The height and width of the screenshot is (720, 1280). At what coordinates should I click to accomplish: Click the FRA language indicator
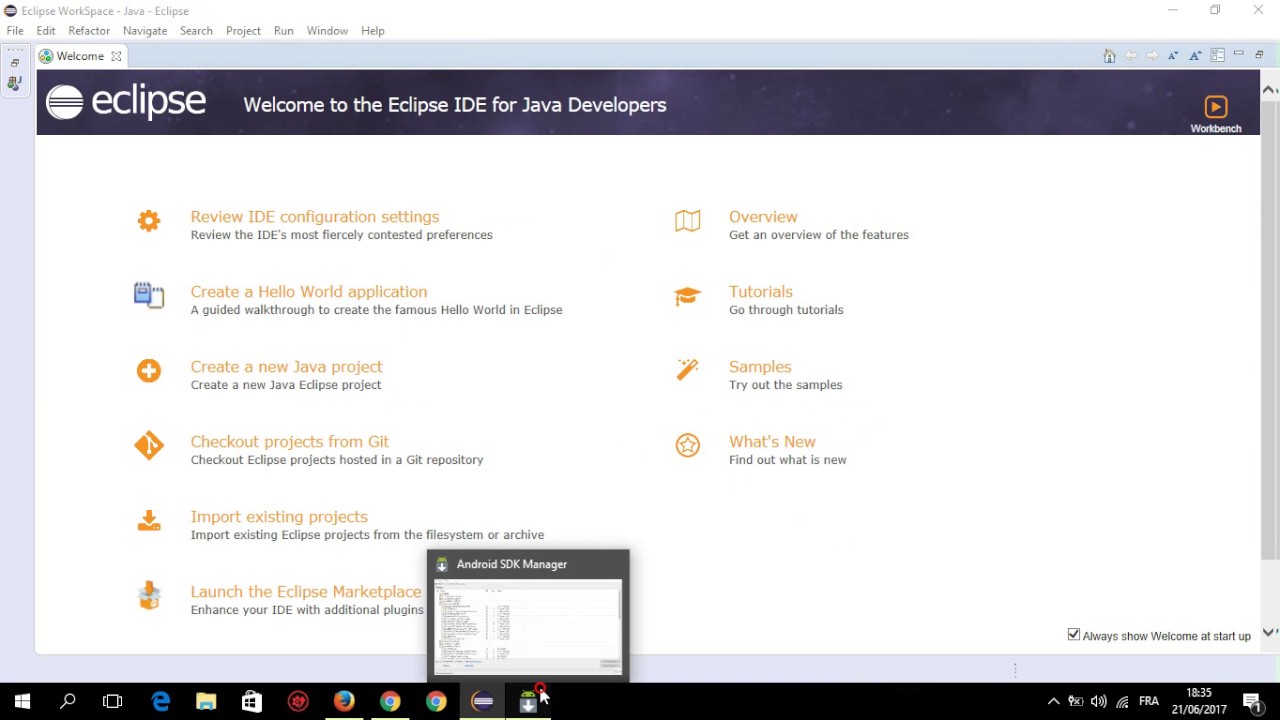click(x=1148, y=702)
